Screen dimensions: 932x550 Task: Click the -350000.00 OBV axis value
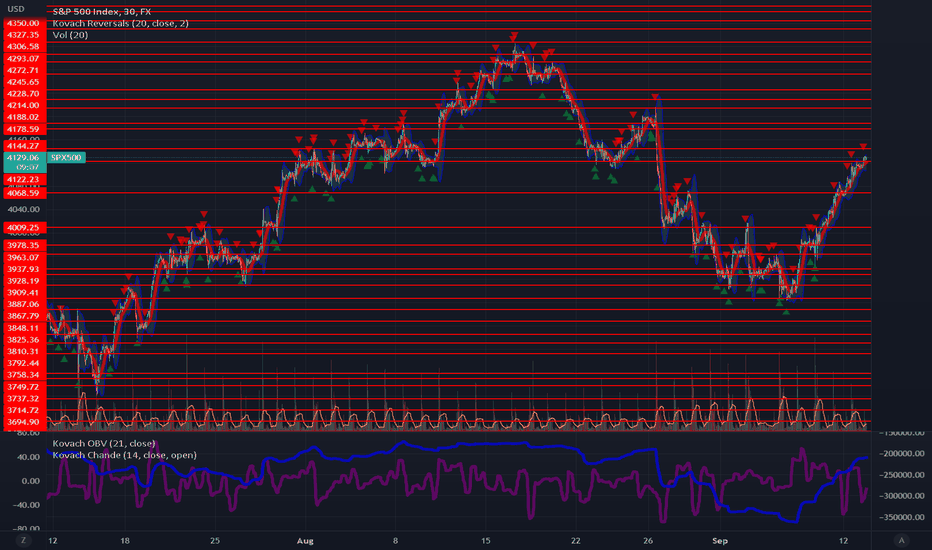[x=902, y=517]
